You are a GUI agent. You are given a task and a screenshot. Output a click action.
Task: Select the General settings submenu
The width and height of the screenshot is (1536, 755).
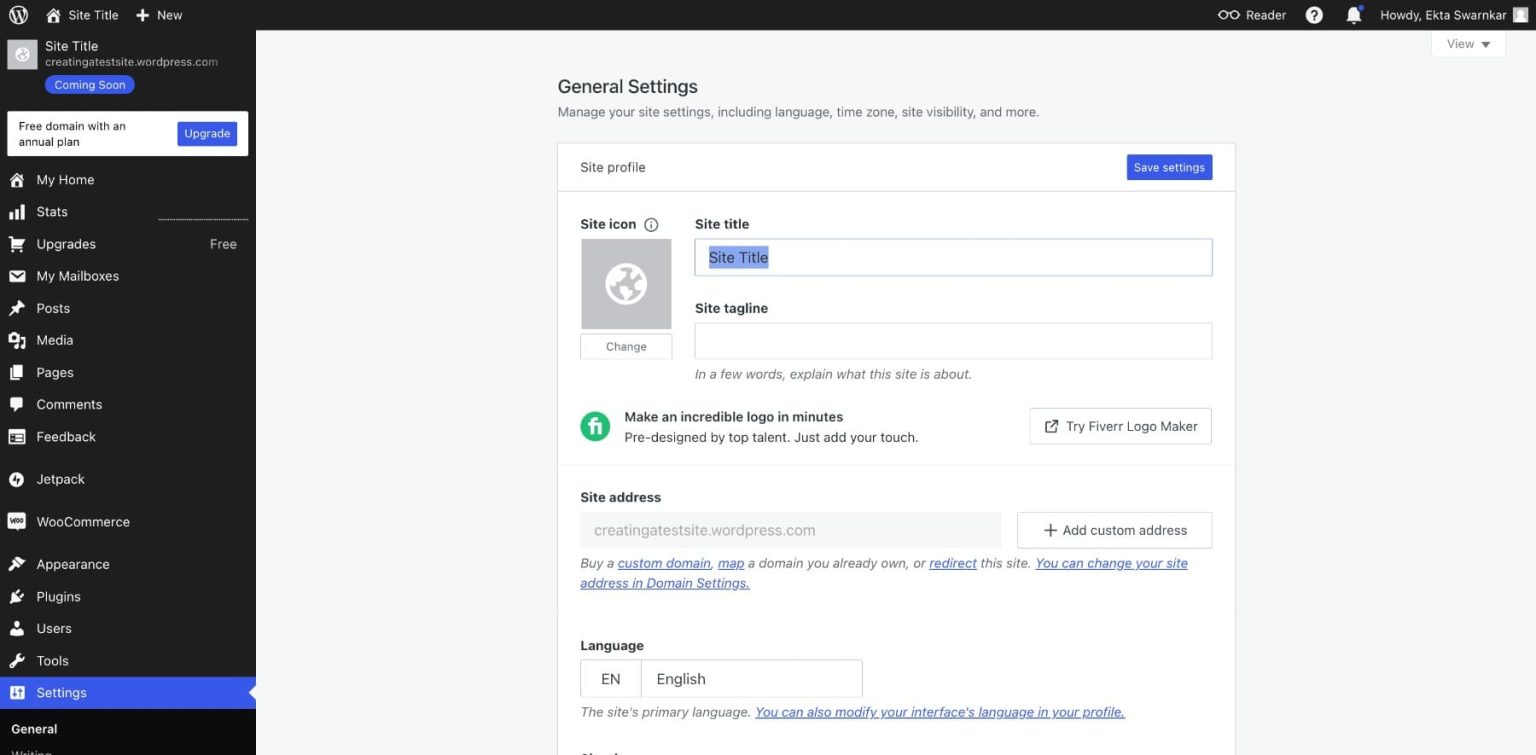[x=34, y=729]
